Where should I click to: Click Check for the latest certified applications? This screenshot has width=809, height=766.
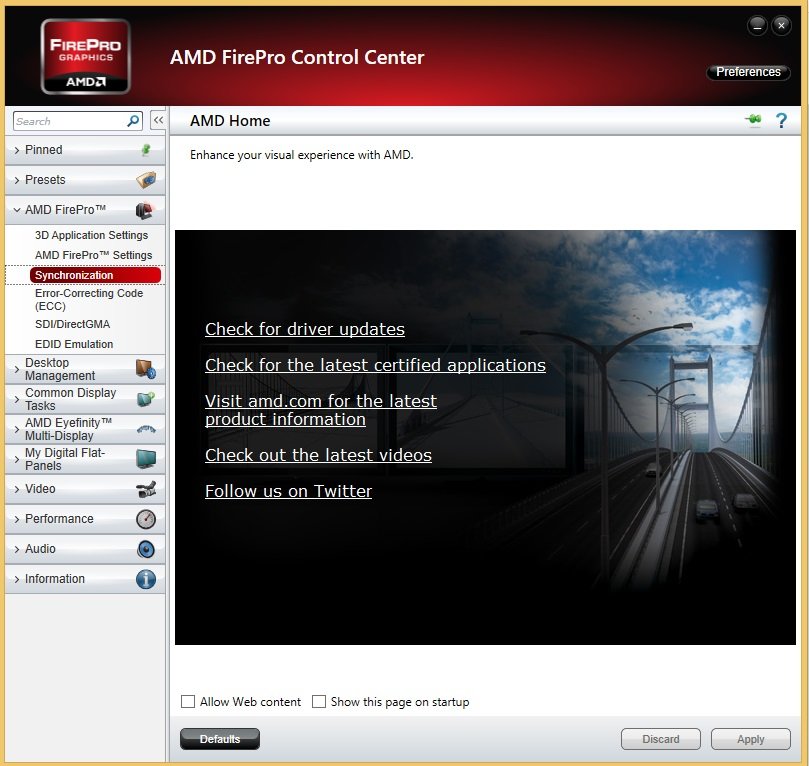375,365
